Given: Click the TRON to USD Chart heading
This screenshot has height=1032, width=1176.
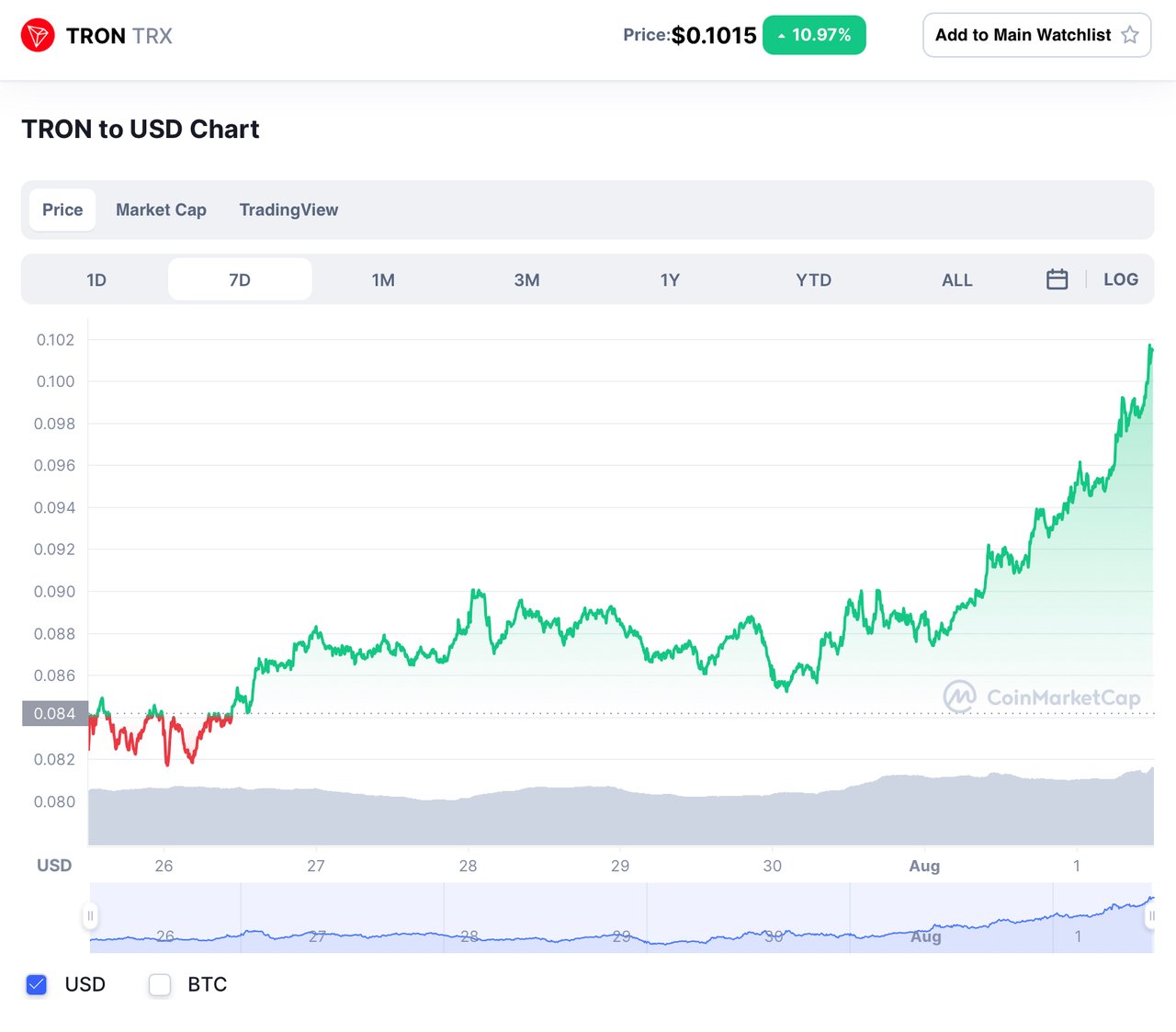Looking at the screenshot, I should coord(141,130).
